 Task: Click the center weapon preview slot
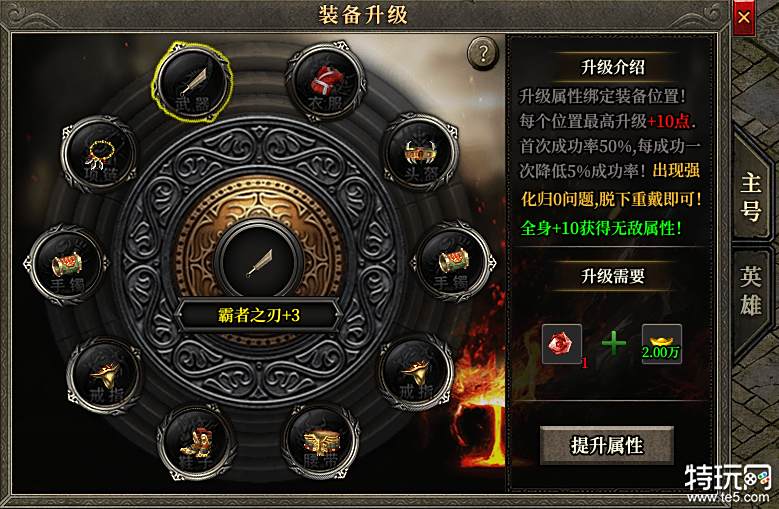259,261
